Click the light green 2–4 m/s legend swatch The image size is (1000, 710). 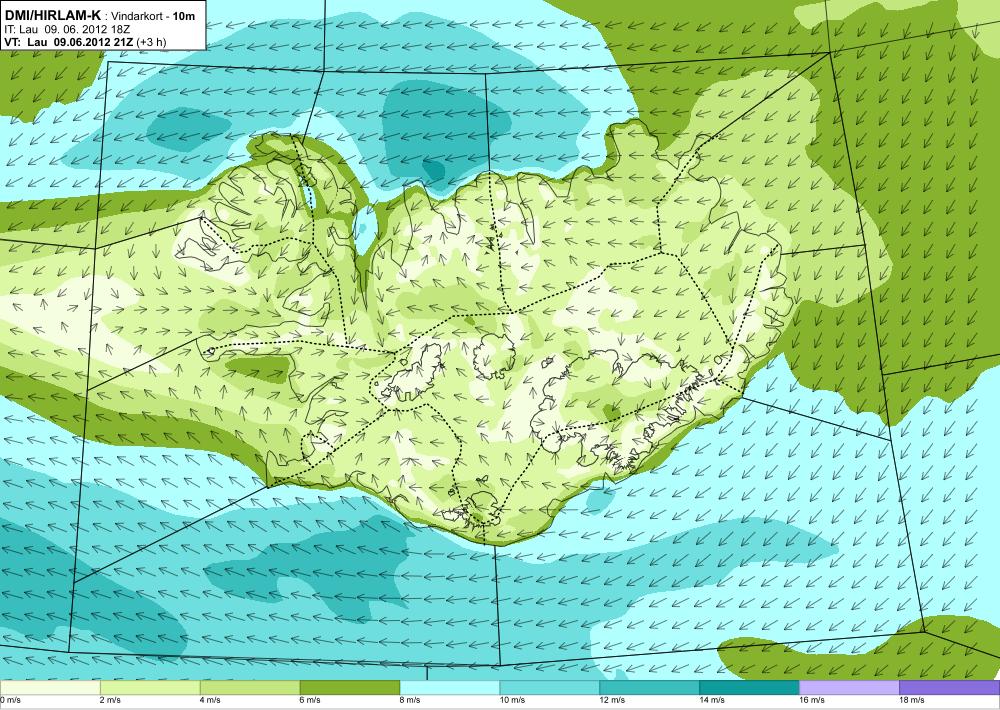point(150,688)
